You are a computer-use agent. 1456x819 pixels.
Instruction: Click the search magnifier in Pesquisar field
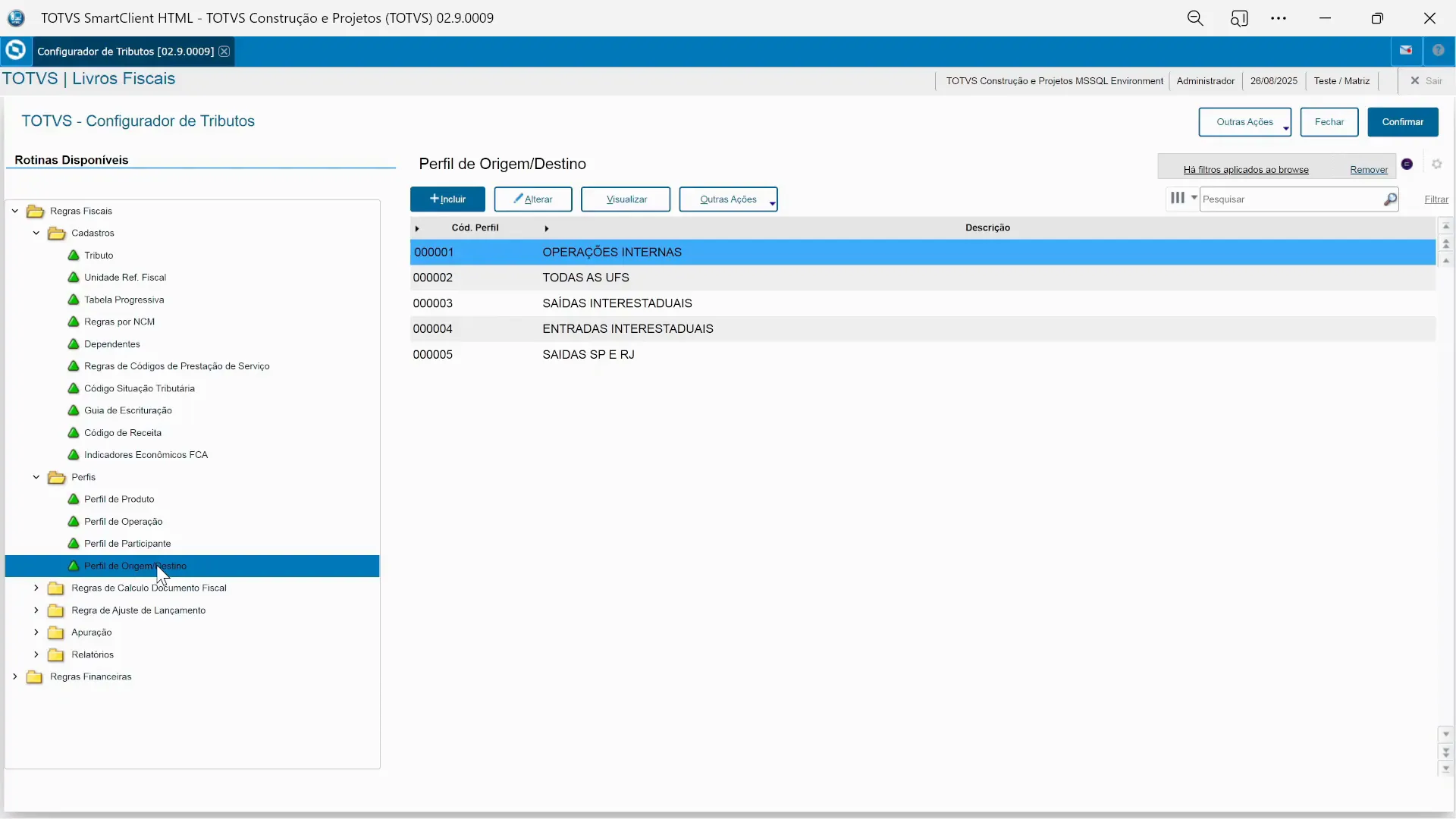(x=1390, y=199)
